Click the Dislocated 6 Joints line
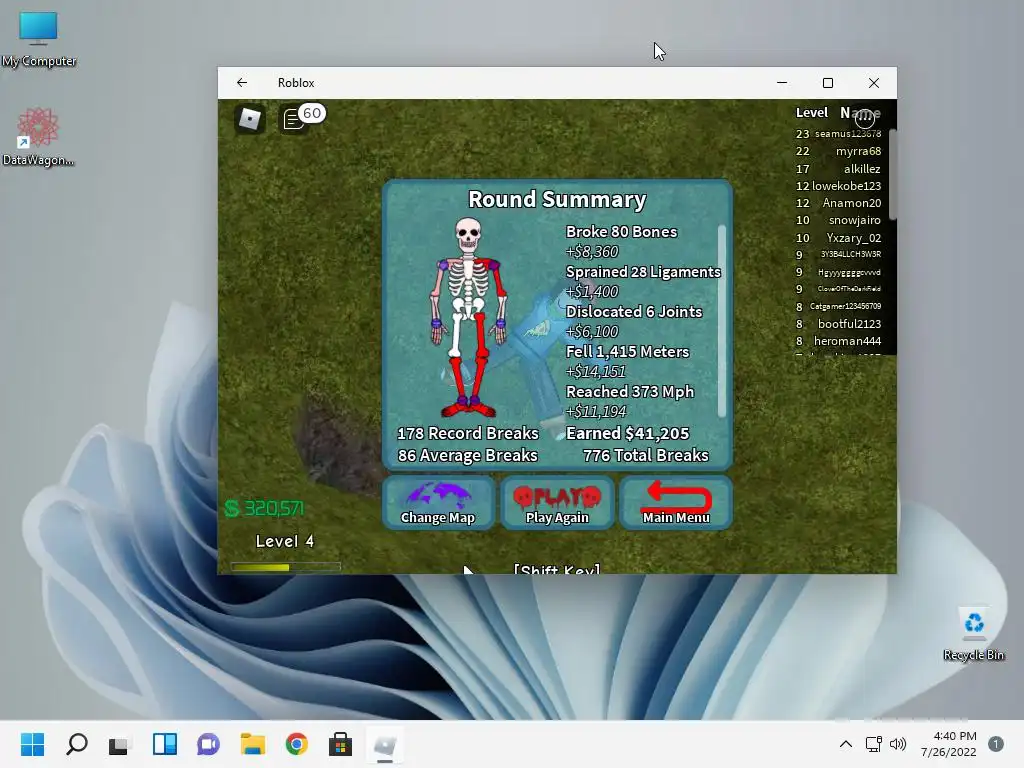This screenshot has height=768, width=1024. (633, 312)
